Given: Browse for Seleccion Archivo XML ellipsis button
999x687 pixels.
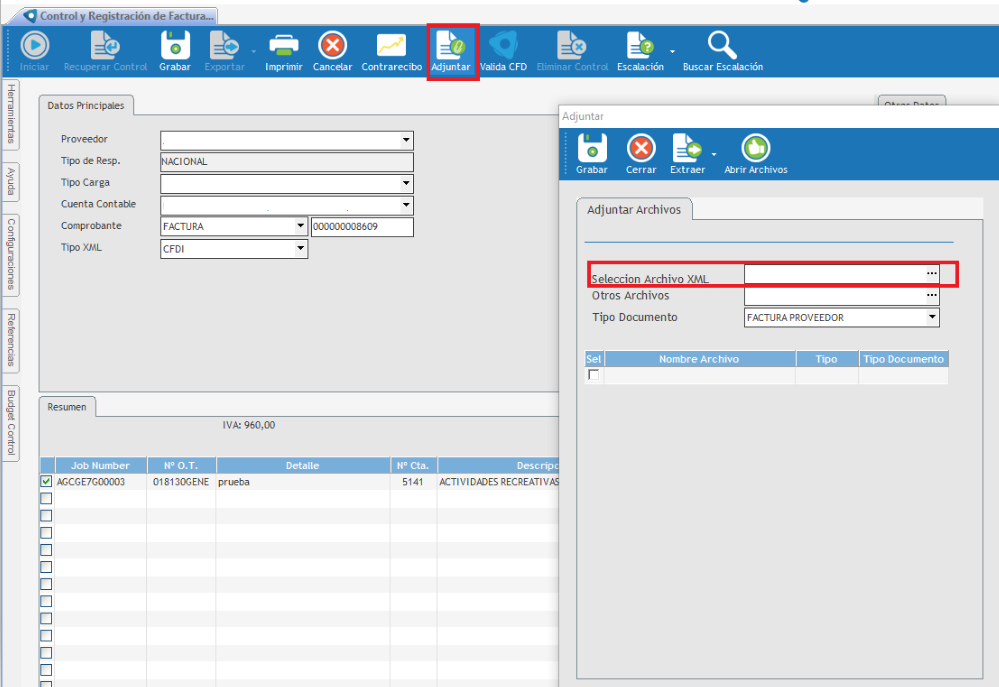Looking at the screenshot, I should click(932, 273).
